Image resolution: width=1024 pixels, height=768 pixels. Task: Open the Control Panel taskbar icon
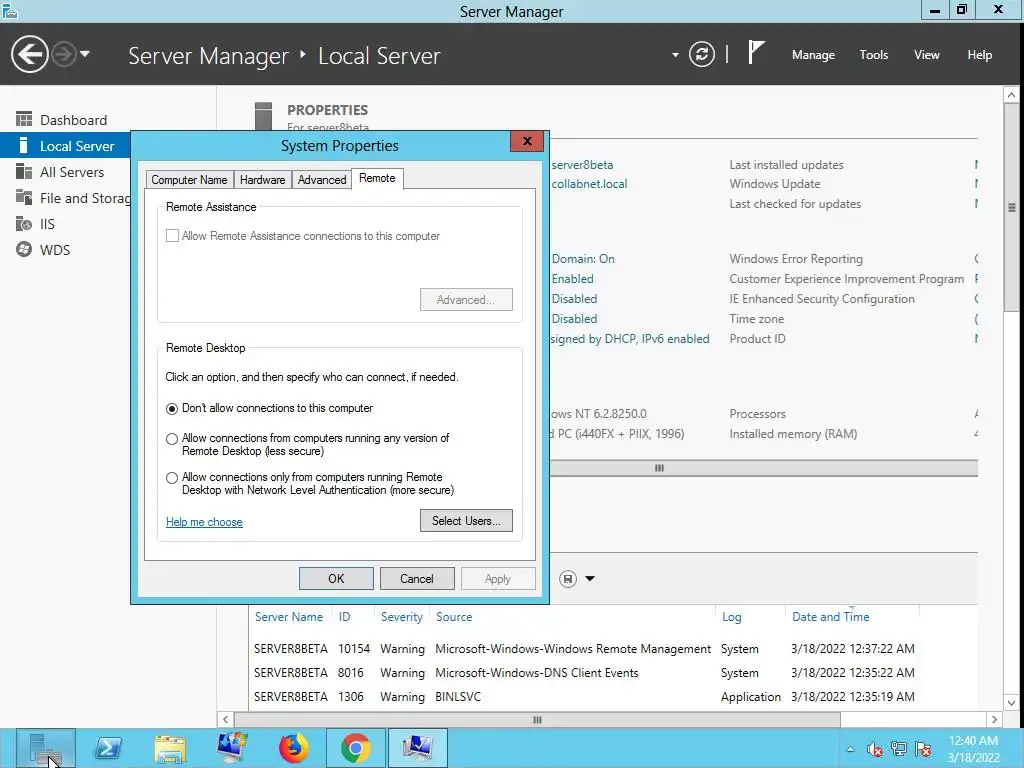tap(232, 748)
